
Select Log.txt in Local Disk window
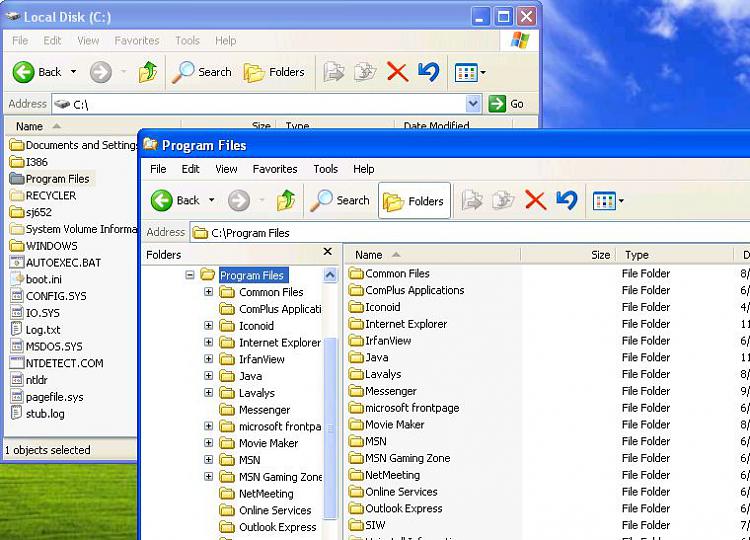pyautogui.click(x=35, y=330)
